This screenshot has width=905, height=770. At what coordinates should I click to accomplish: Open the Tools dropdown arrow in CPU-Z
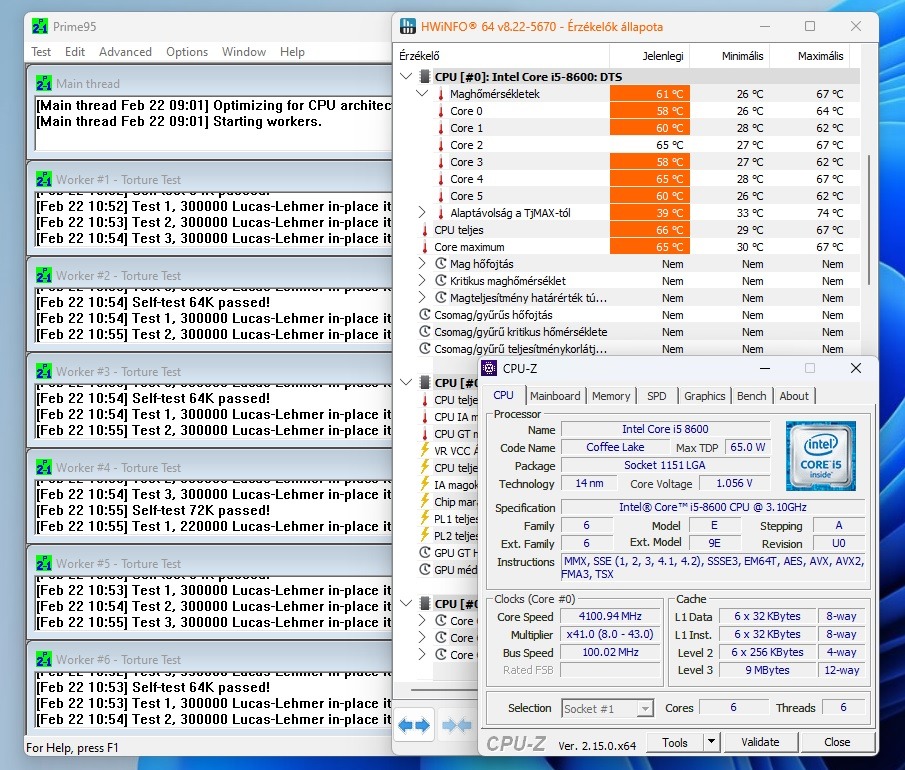[712, 742]
